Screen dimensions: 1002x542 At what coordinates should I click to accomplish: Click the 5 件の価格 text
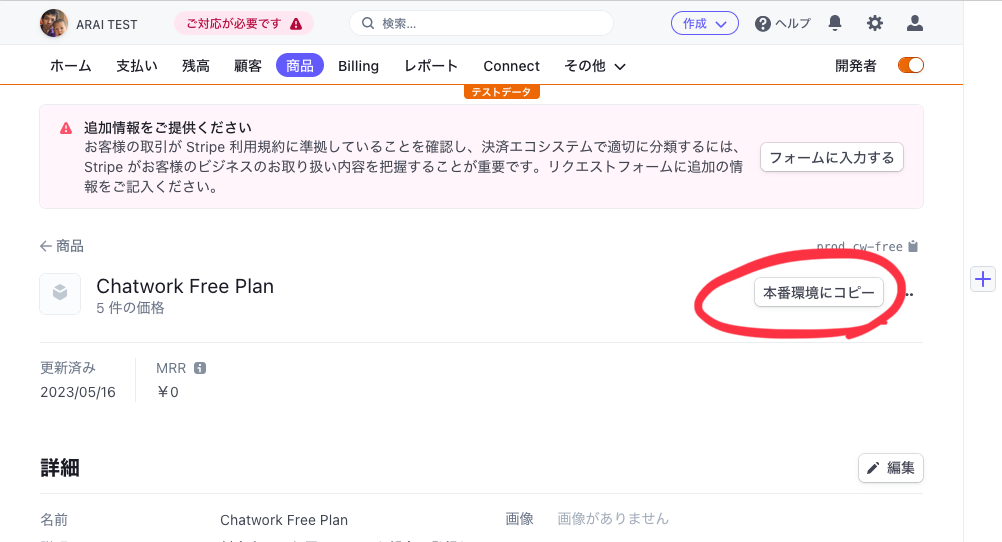click(x=130, y=308)
